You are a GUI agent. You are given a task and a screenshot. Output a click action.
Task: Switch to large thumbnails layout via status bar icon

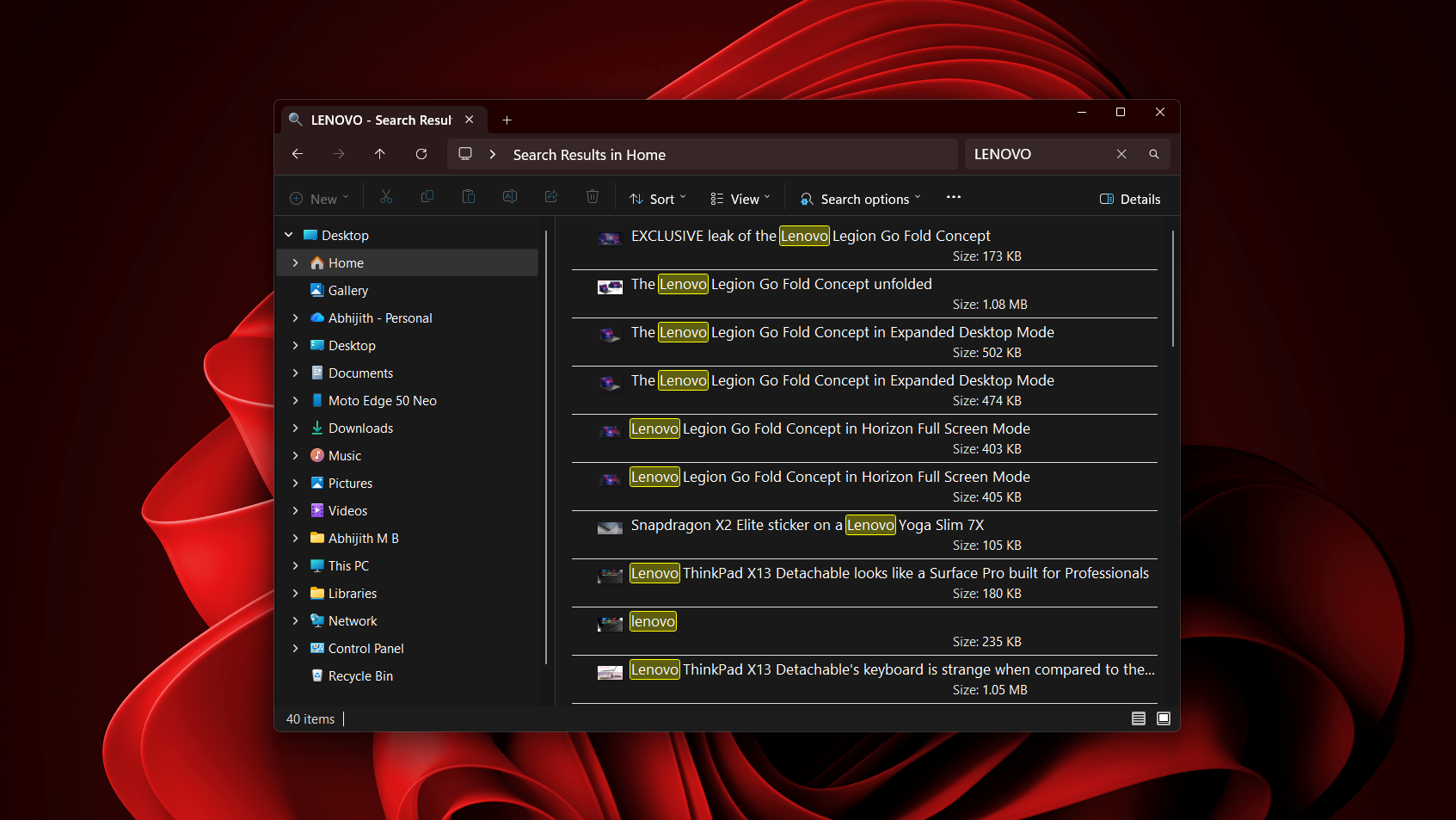click(x=1164, y=718)
